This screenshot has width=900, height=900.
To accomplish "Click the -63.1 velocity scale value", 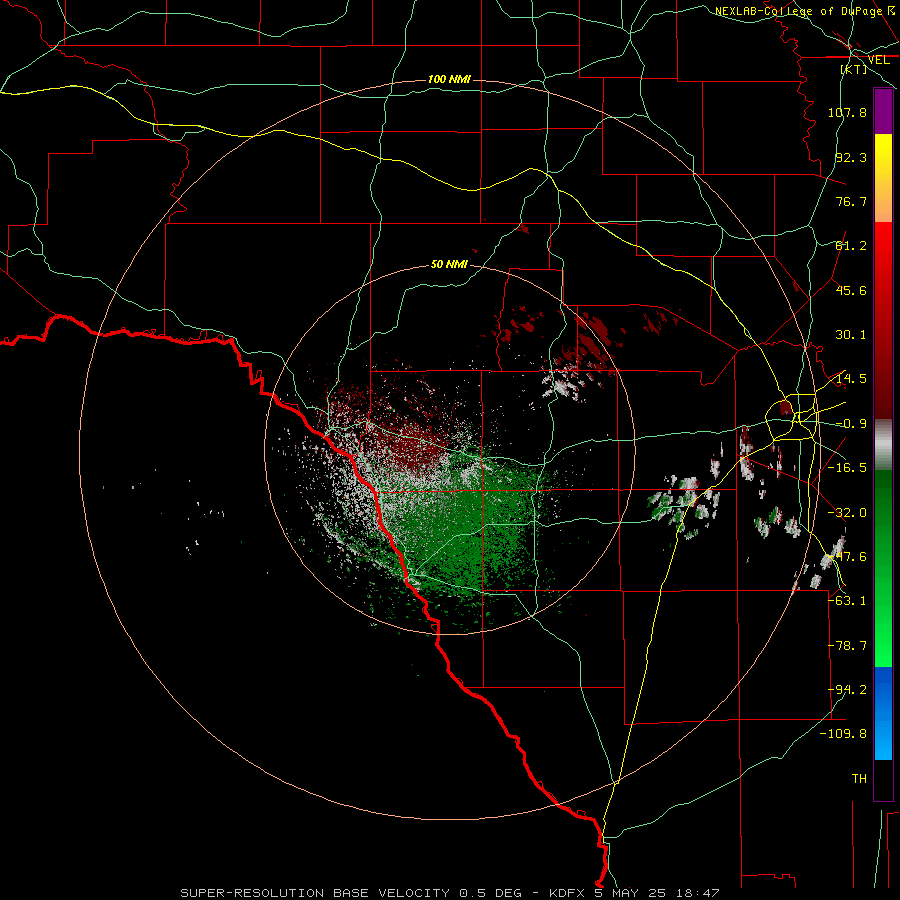I will [847, 601].
